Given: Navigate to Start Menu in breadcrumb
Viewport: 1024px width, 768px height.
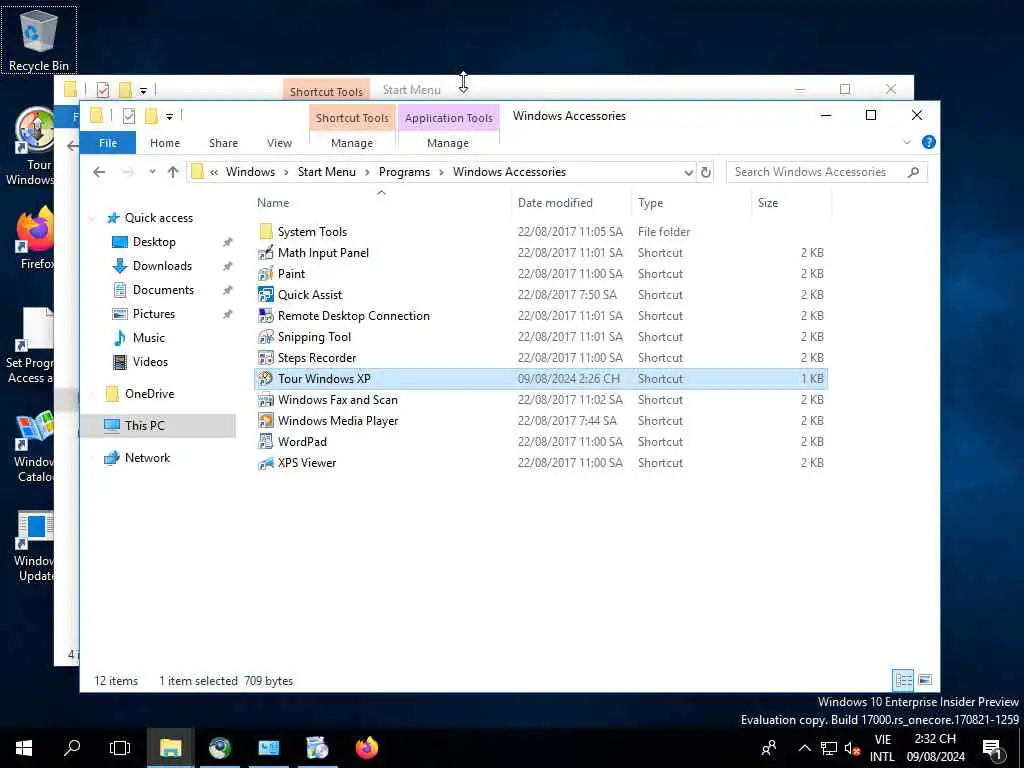Looking at the screenshot, I should pos(327,172).
